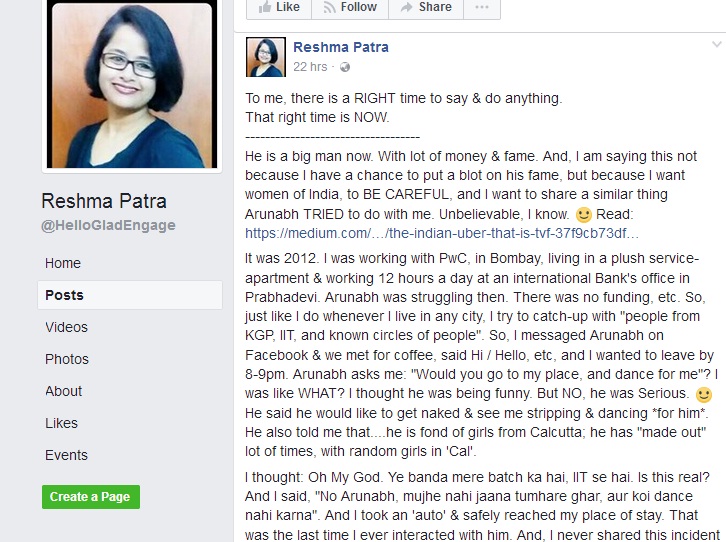Viewport: 726px width, 542px height.
Task: Open the large profile picture
Action: [132, 84]
